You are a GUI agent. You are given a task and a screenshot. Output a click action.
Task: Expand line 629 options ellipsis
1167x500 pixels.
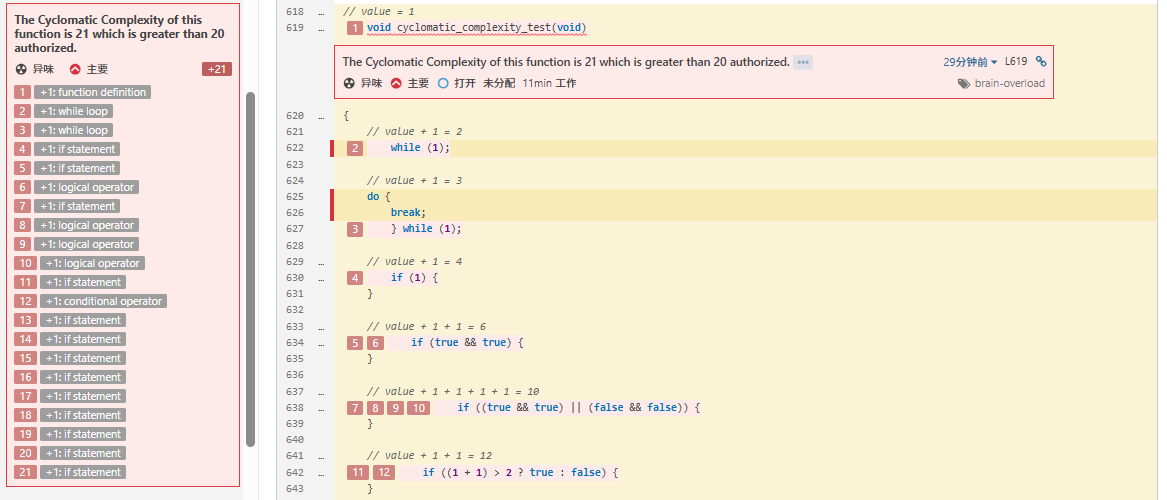(321, 262)
